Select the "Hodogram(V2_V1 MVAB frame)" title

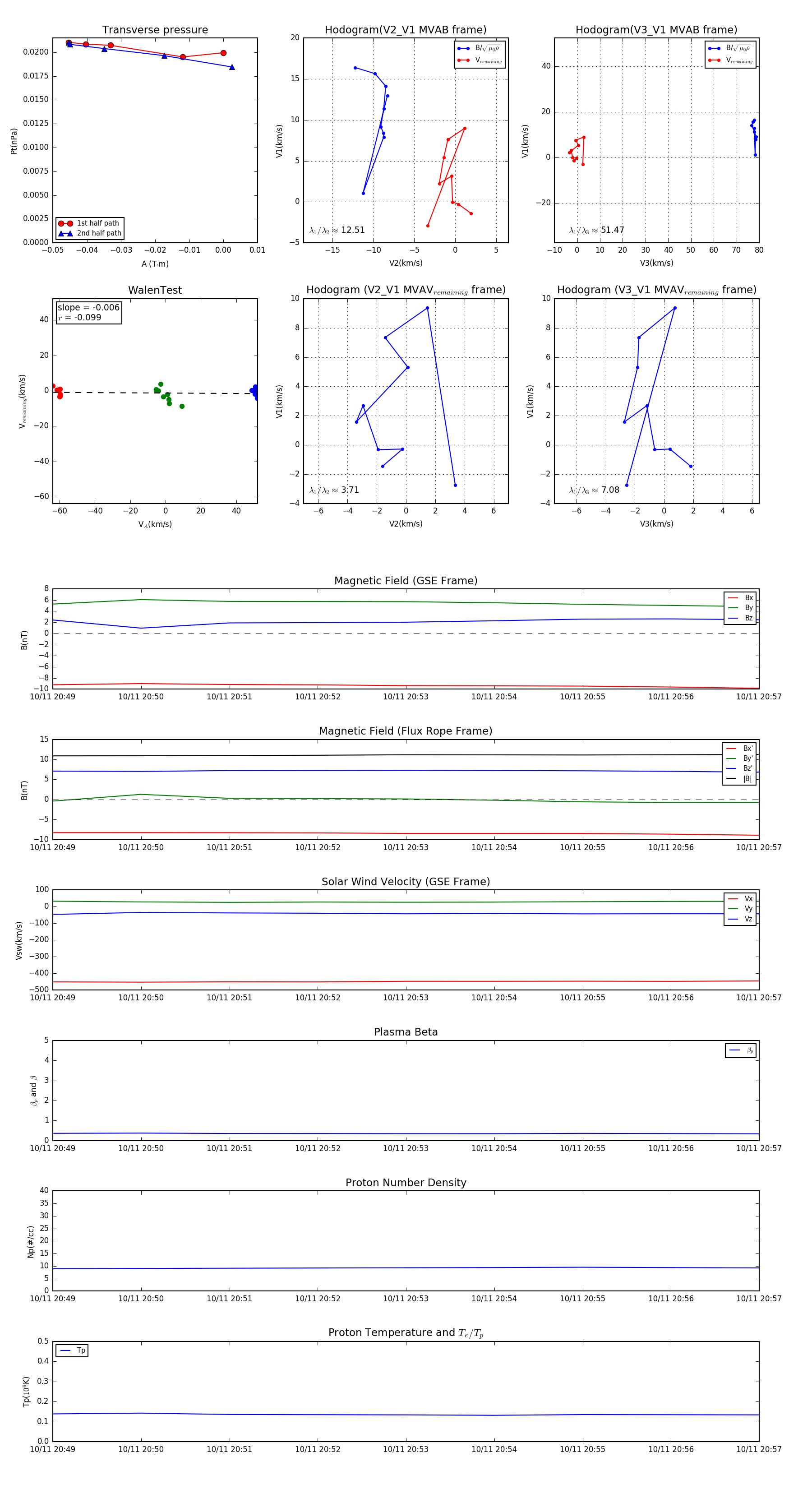pyautogui.click(x=406, y=30)
